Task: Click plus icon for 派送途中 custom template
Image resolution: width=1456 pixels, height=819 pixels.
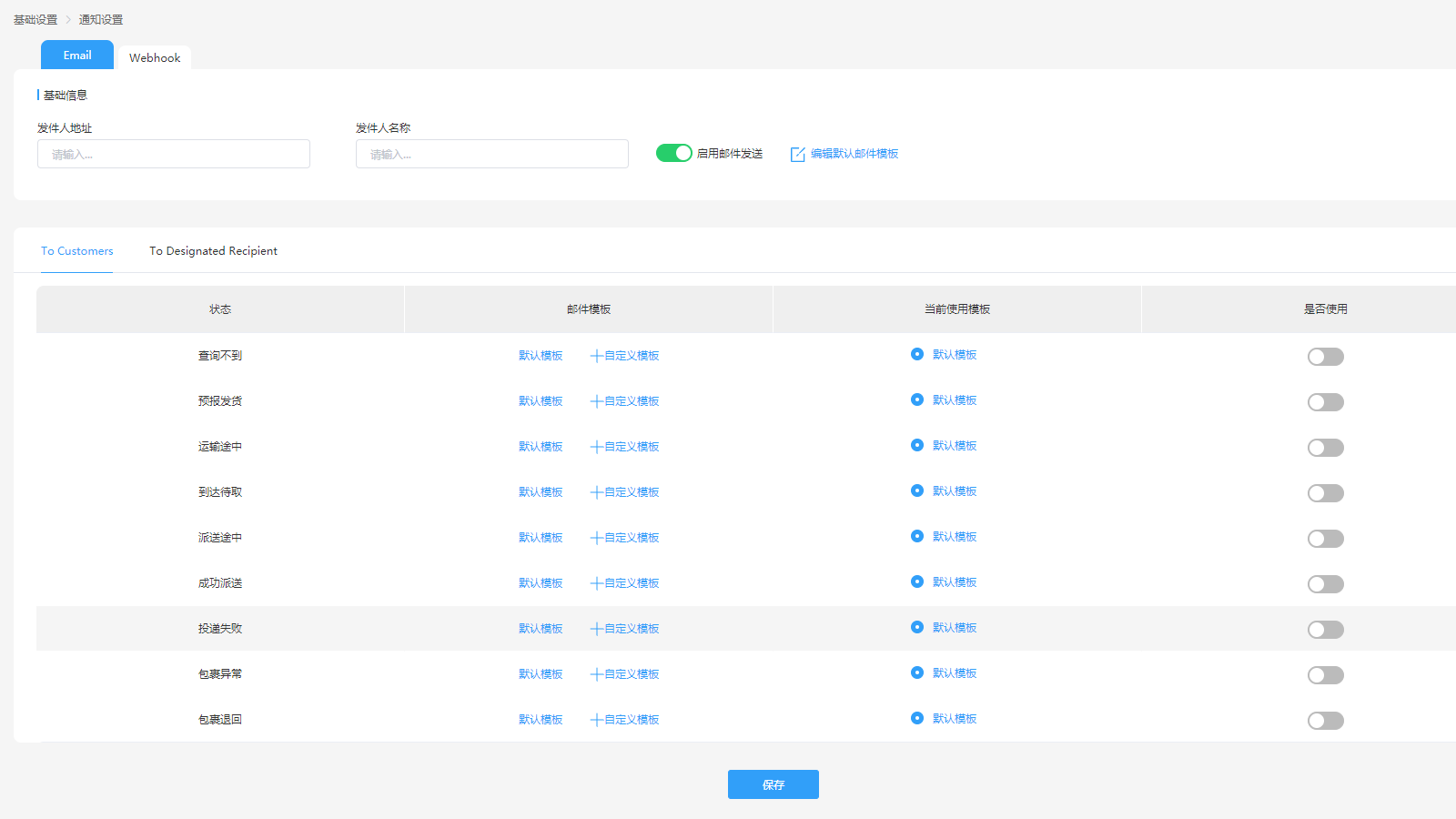Action: [x=596, y=537]
